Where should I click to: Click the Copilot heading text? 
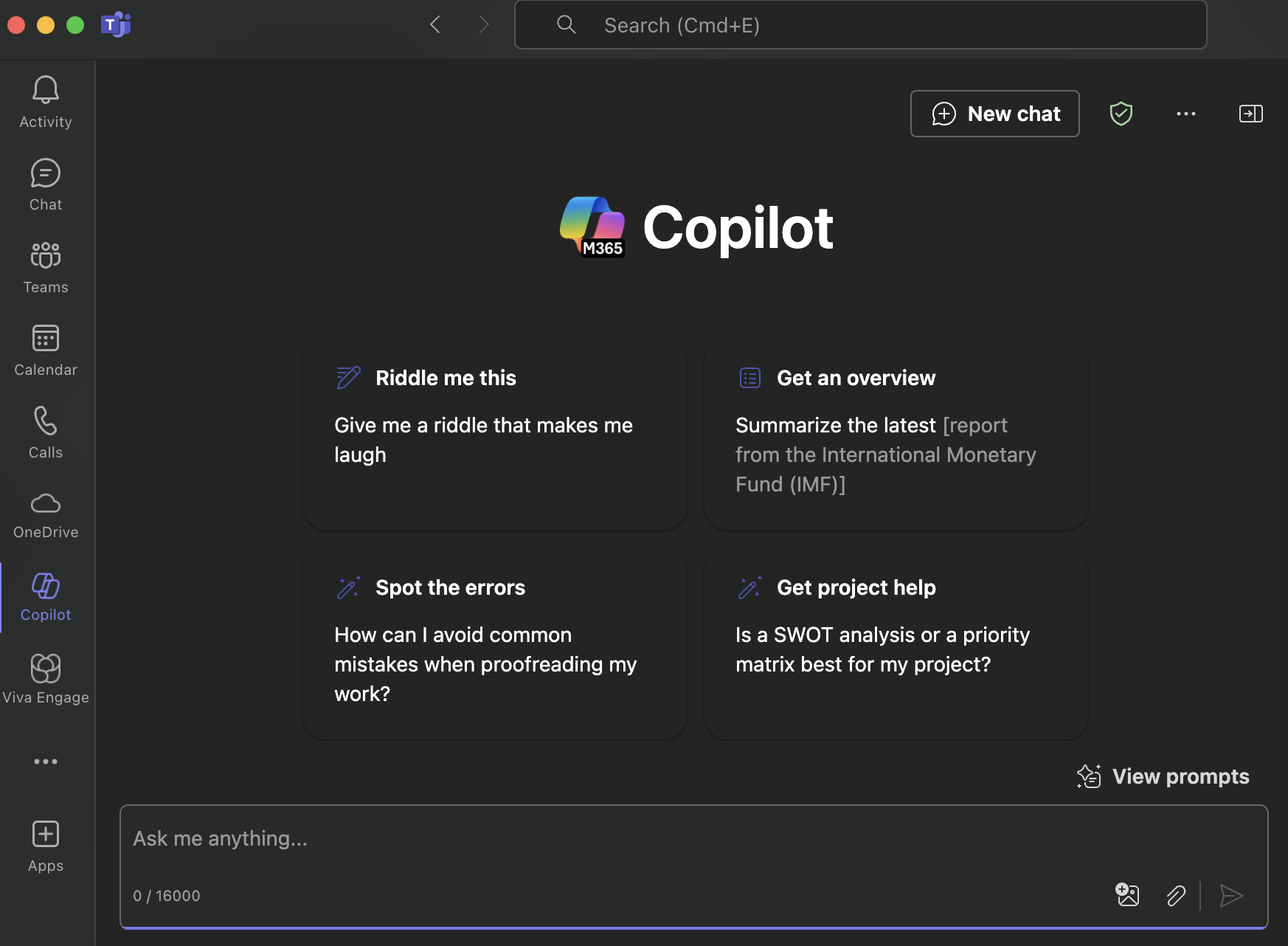click(738, 228)
